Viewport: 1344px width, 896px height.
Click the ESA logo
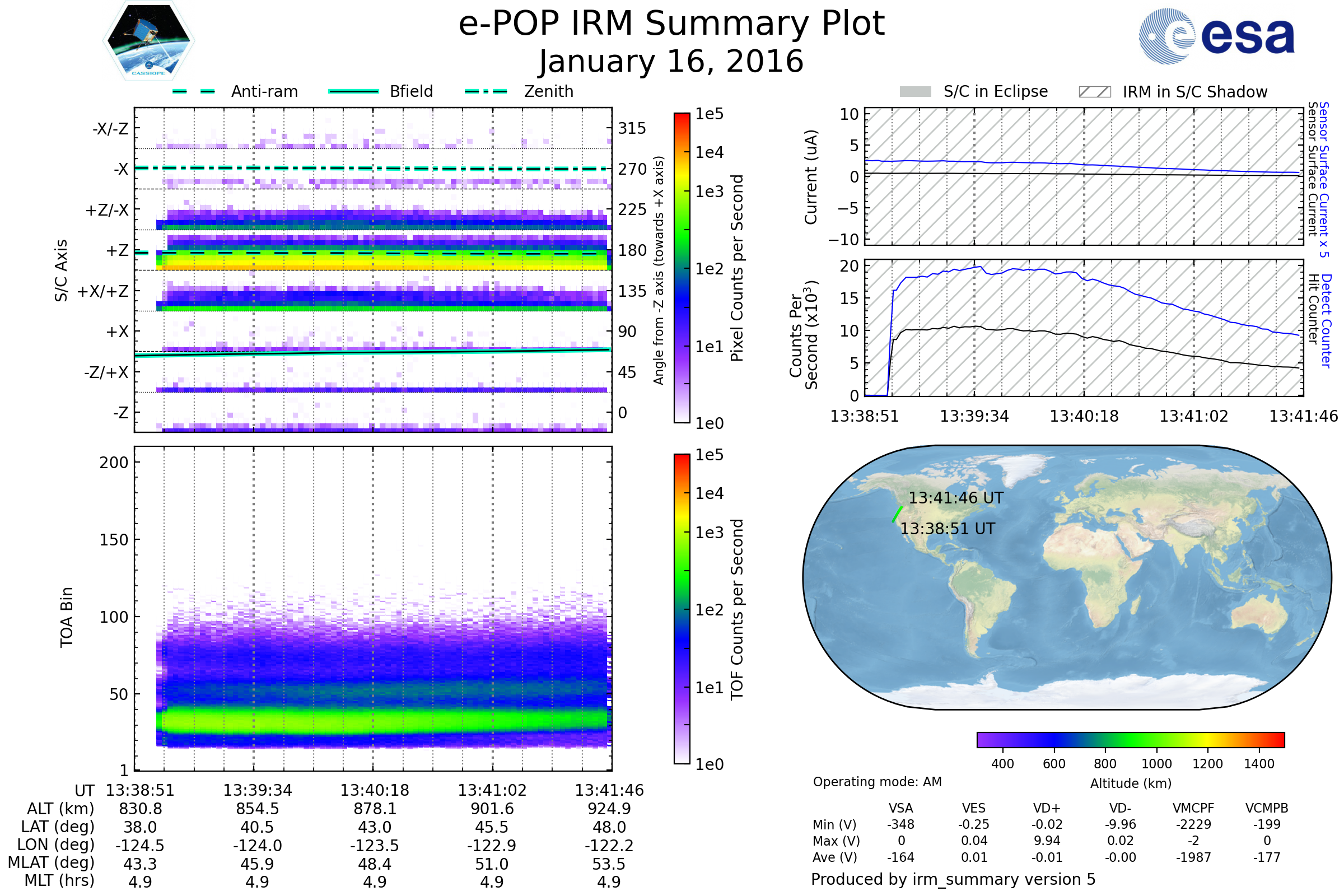pyautogui.click(x=1216, y=36)
